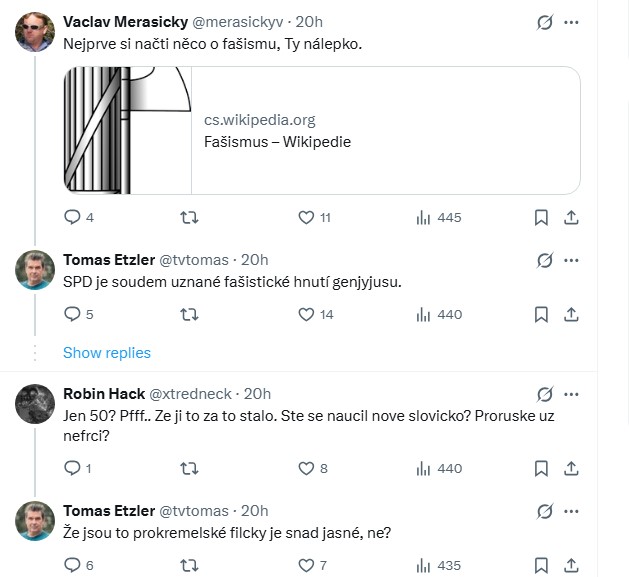Screen dimensions: 629x577
Task: Reply to Vaclav Merasicky's tweet
Action: pos(72,217)
